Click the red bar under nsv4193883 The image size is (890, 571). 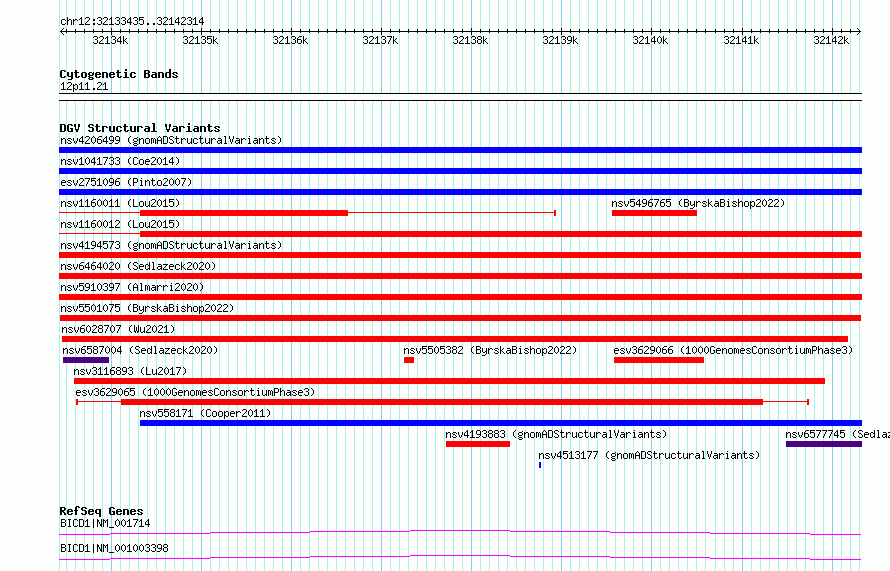478,444
